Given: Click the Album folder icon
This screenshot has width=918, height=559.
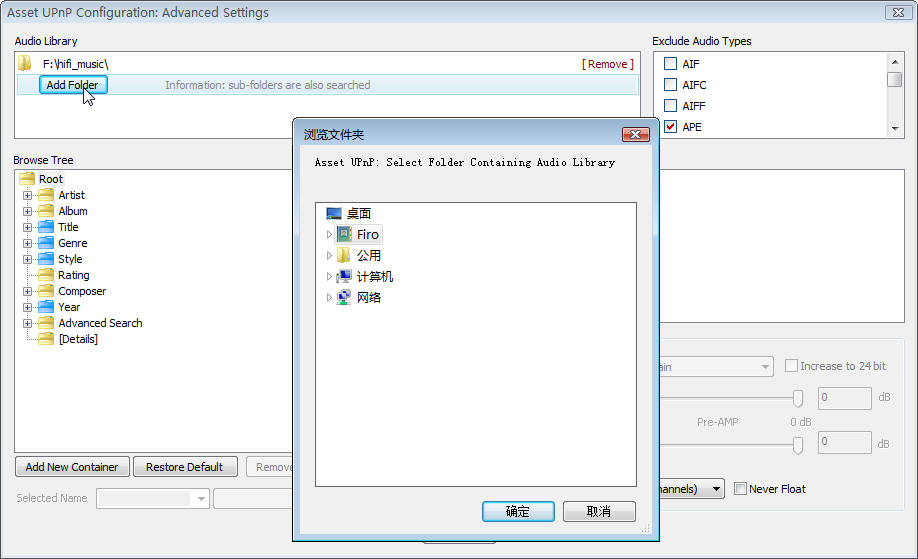Looking at the screenshot, I should pyautogui.click(x=46, y=211).
